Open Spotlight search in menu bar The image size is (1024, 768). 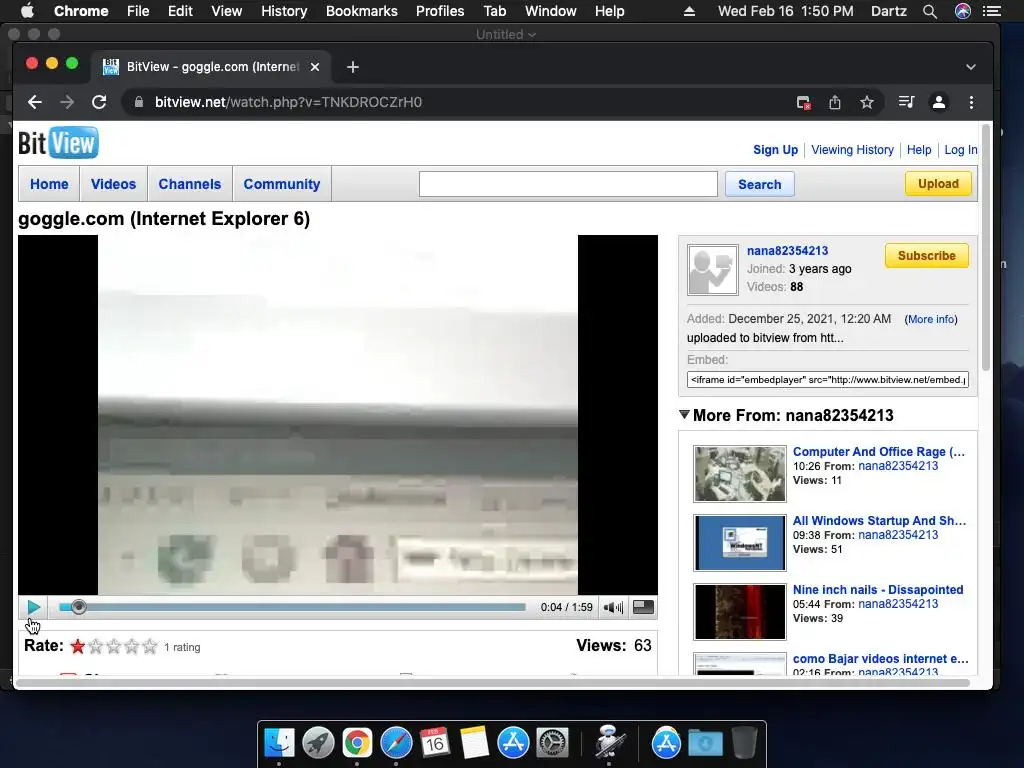(x=930, y=11)
